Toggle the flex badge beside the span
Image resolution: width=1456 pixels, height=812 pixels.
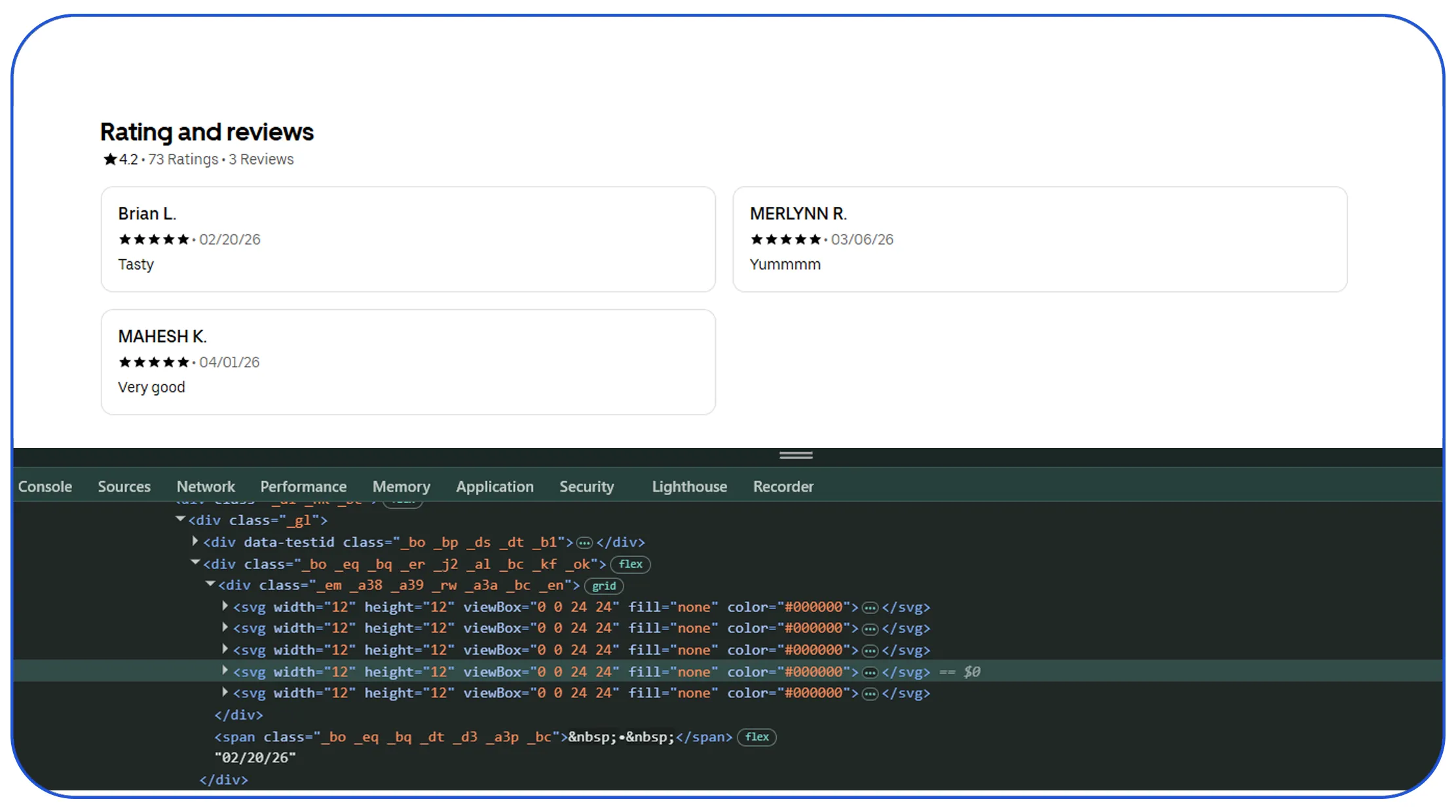(756, 737)
